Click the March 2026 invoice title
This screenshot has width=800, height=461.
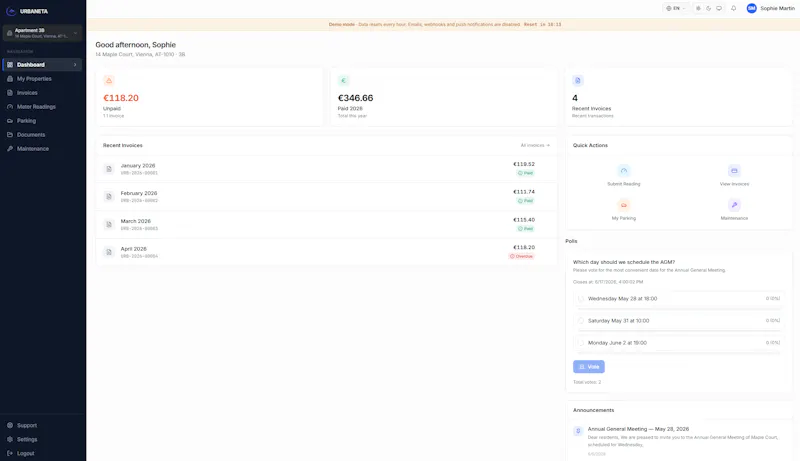[x=136, y=221]
